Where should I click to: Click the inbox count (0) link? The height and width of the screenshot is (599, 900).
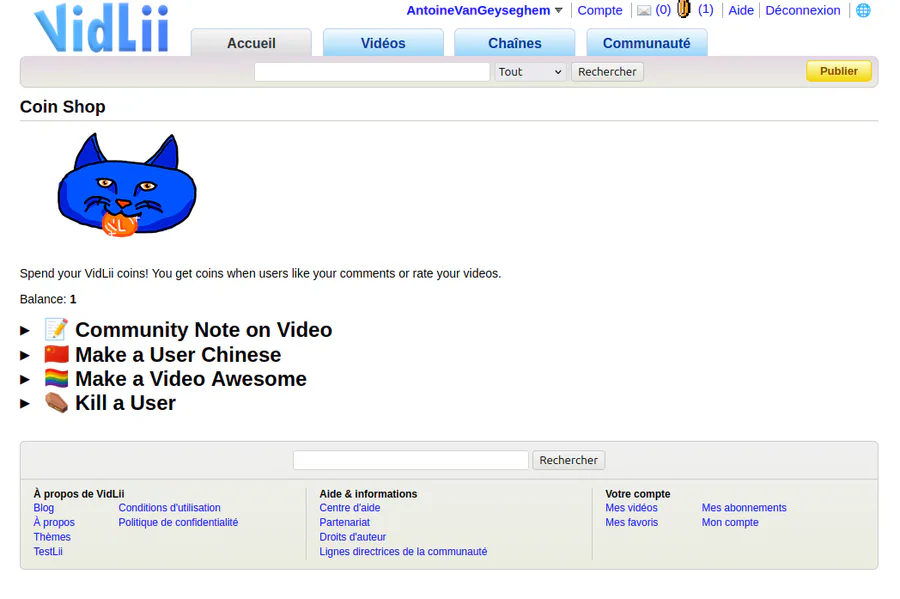click(663, 10)
